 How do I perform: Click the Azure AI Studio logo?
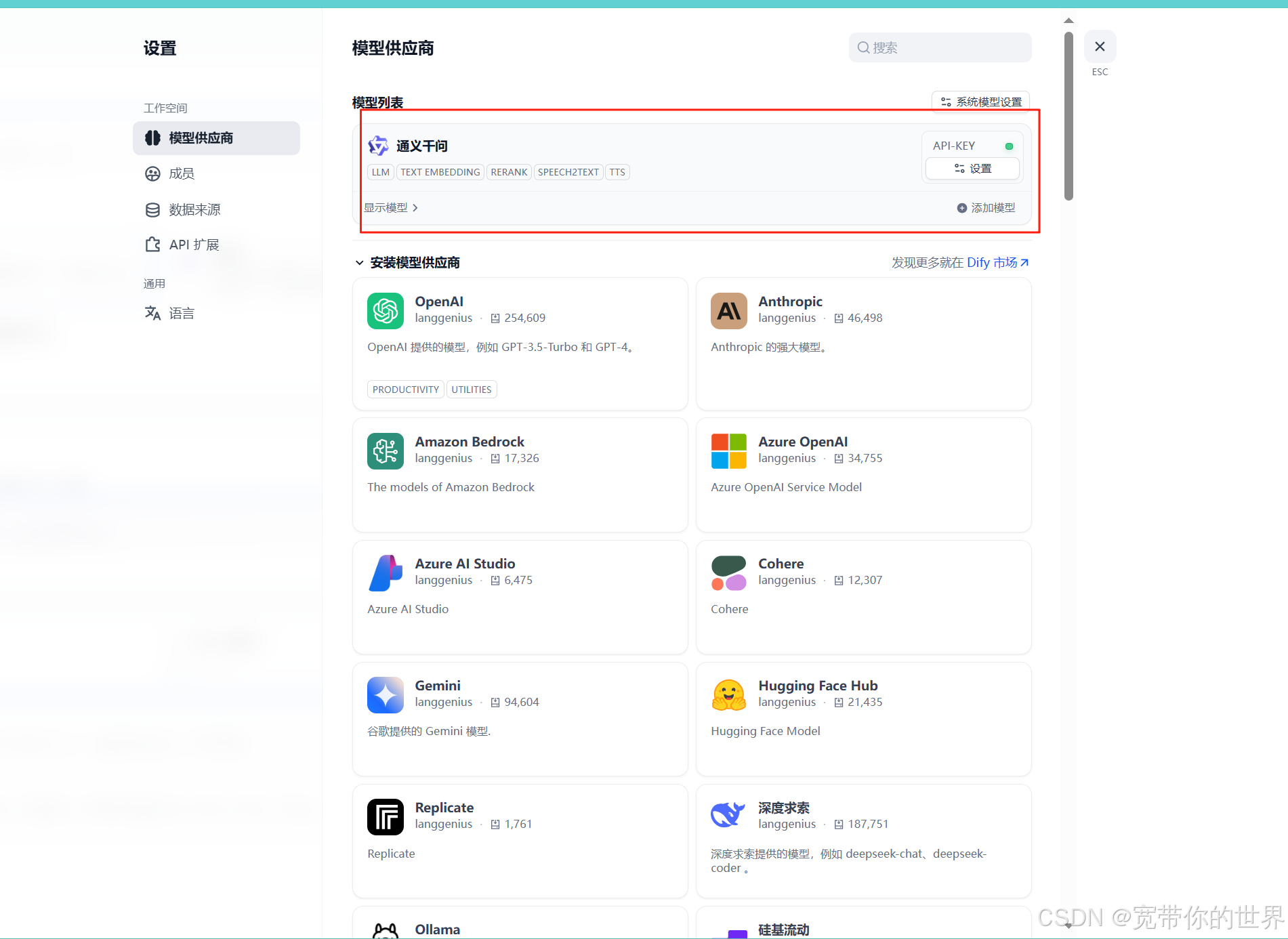point(386,573)
